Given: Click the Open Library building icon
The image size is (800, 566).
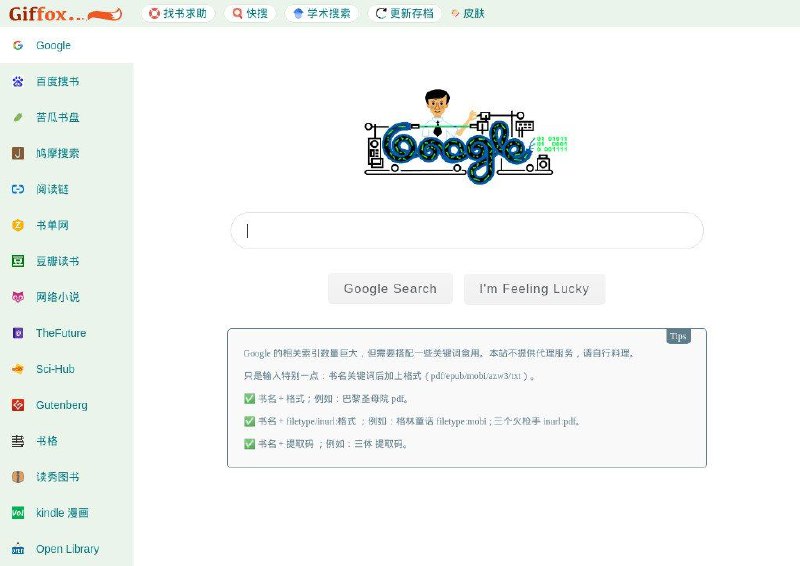Looking at the screenshot, I should tap(18, 549).
